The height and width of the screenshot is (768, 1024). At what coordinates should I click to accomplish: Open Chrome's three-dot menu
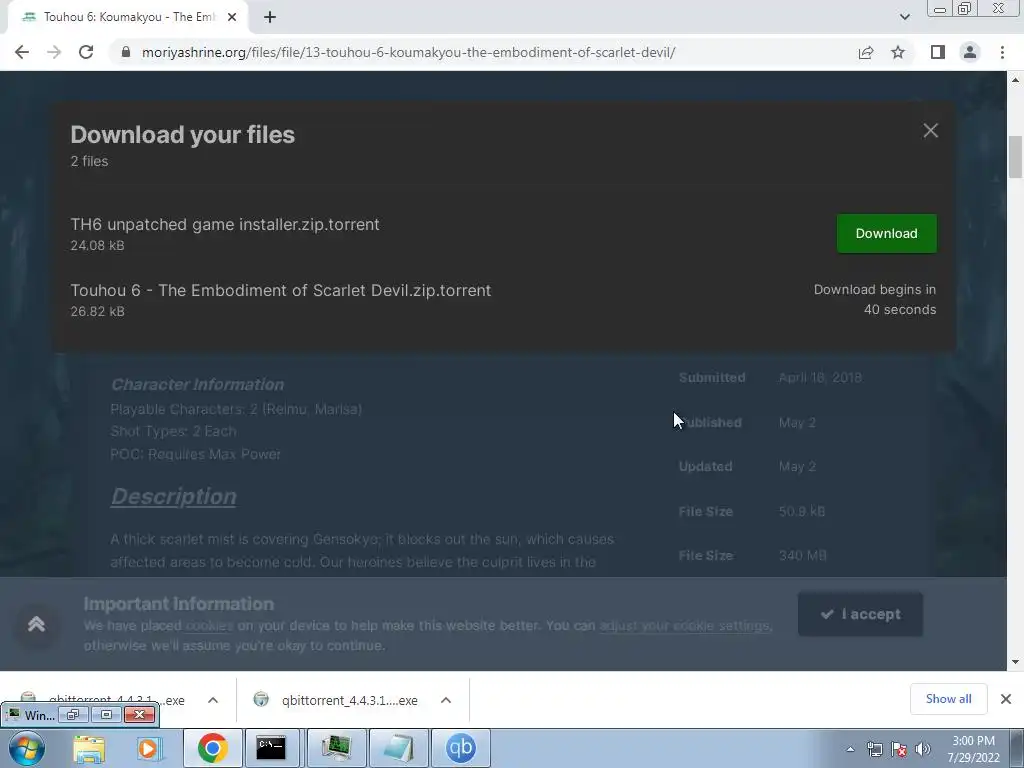click(x=1002, y=52)
